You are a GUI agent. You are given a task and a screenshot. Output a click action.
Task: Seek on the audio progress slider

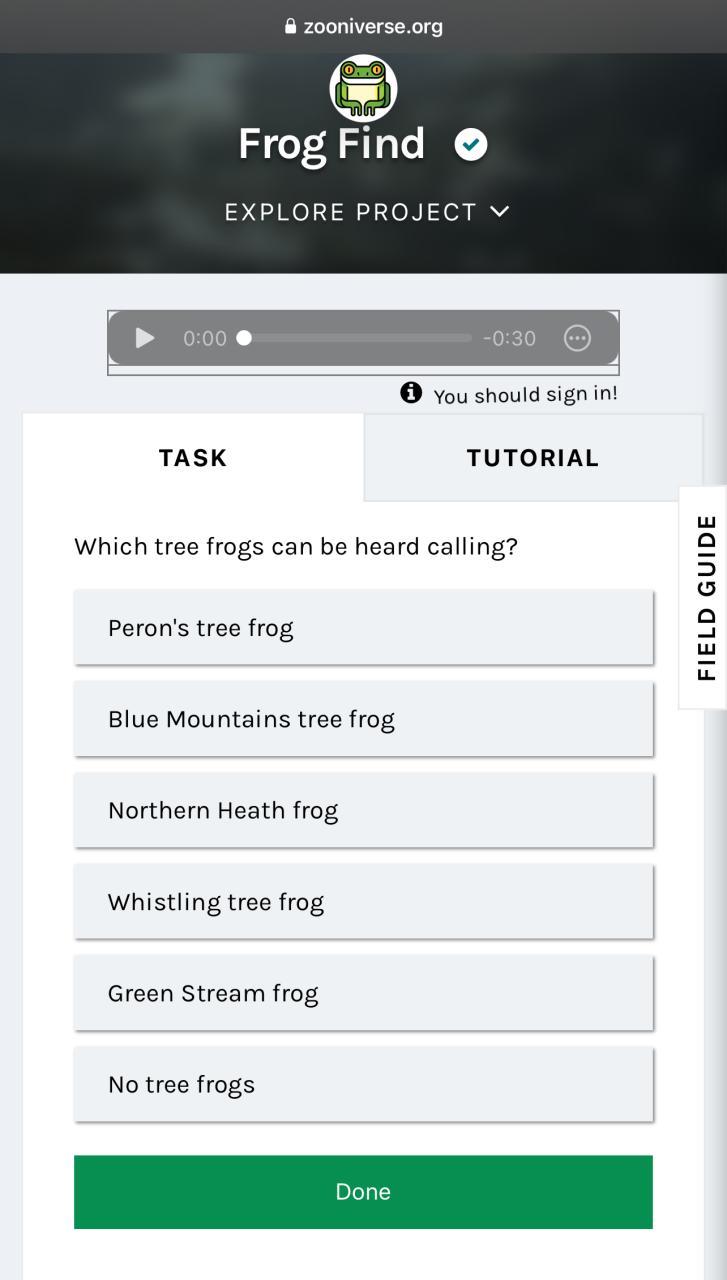coord(357,338)
